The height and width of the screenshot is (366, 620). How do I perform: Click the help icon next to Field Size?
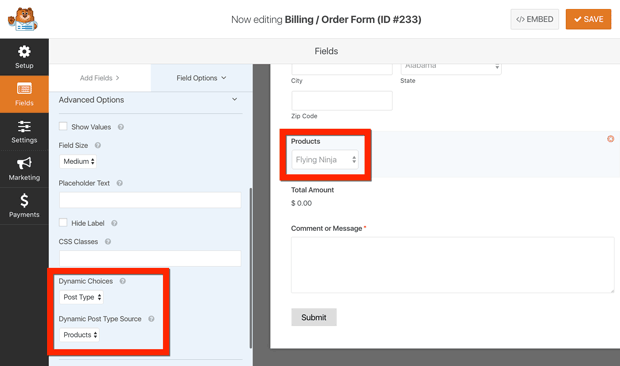98,145
